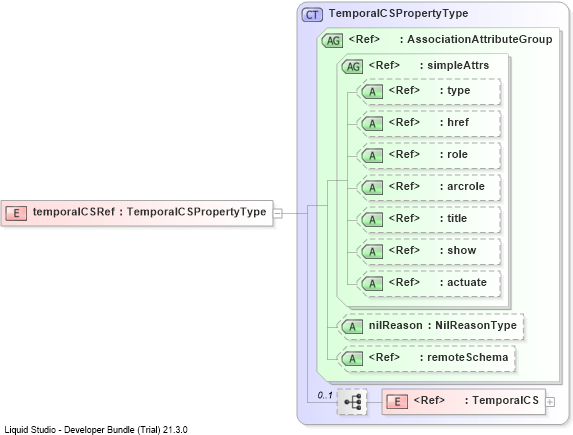This screenshot has height=435, width=573.
Task: Select the href attribute label
Action: coord(458,122)
